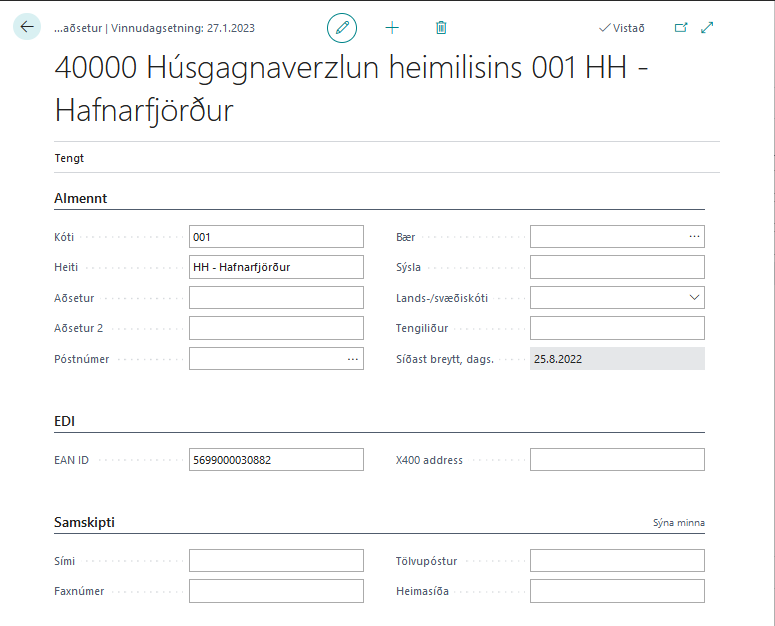The width and height of the screenshot is (775, 626).
Task: Open the Póstnúmer lookup ellipsis
Action: (353, 359)
